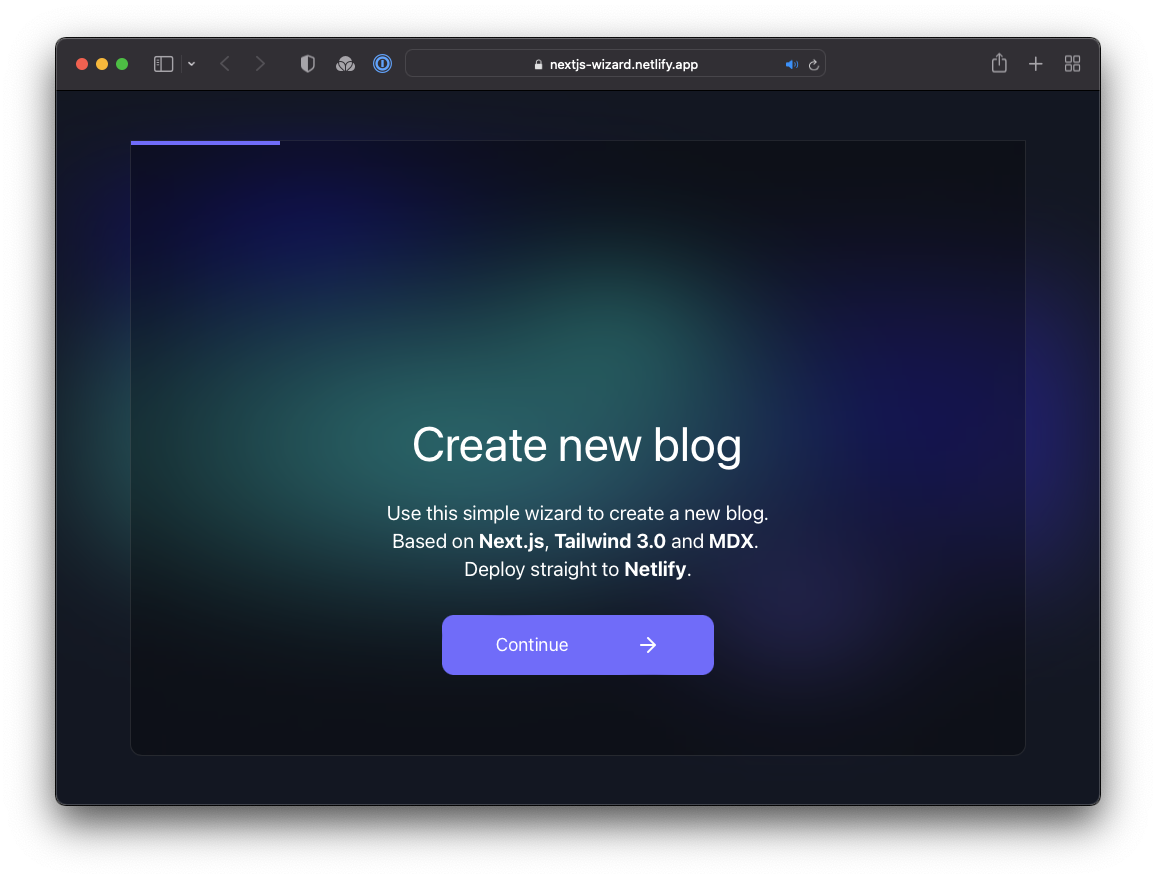Viewport: 1156px width, 879px height.
Task: Open the Privacy Report shield icon
Action: pos(307,63)
